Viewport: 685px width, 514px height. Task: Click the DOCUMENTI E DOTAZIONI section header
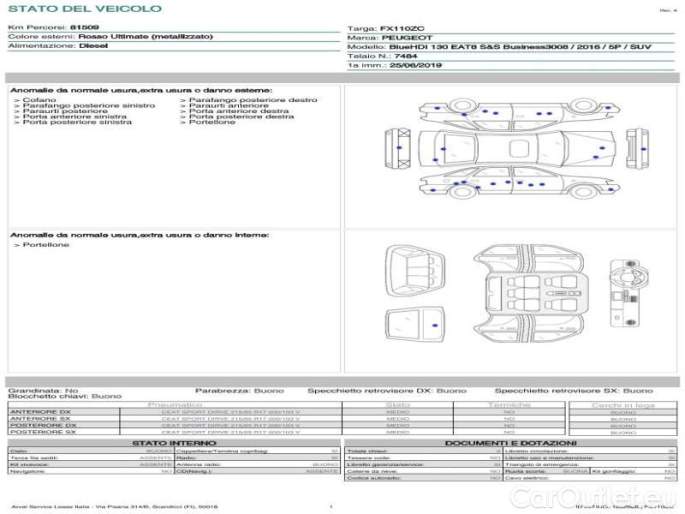coord(511,443)
